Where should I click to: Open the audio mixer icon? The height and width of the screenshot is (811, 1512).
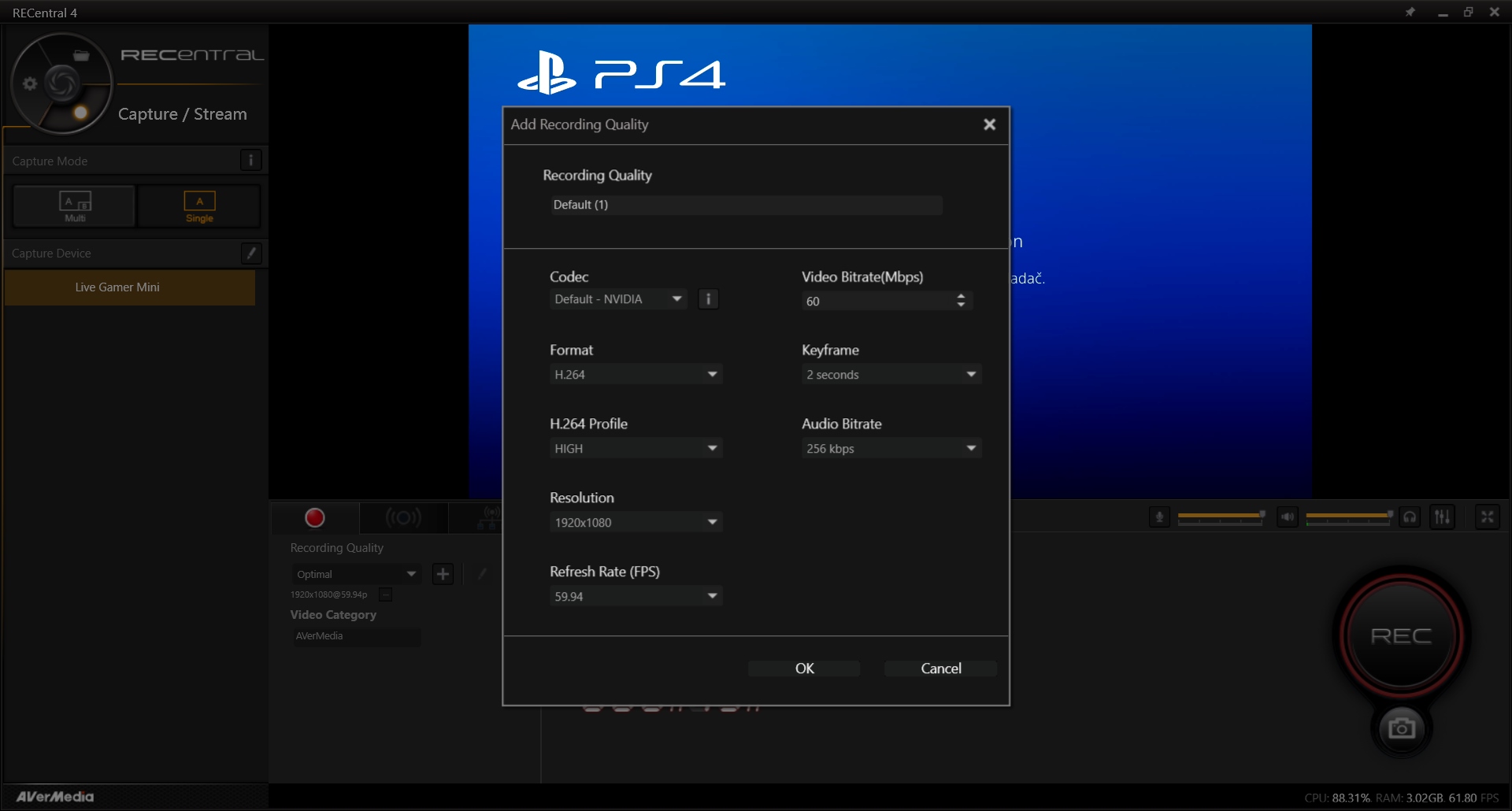point(1442,517)
